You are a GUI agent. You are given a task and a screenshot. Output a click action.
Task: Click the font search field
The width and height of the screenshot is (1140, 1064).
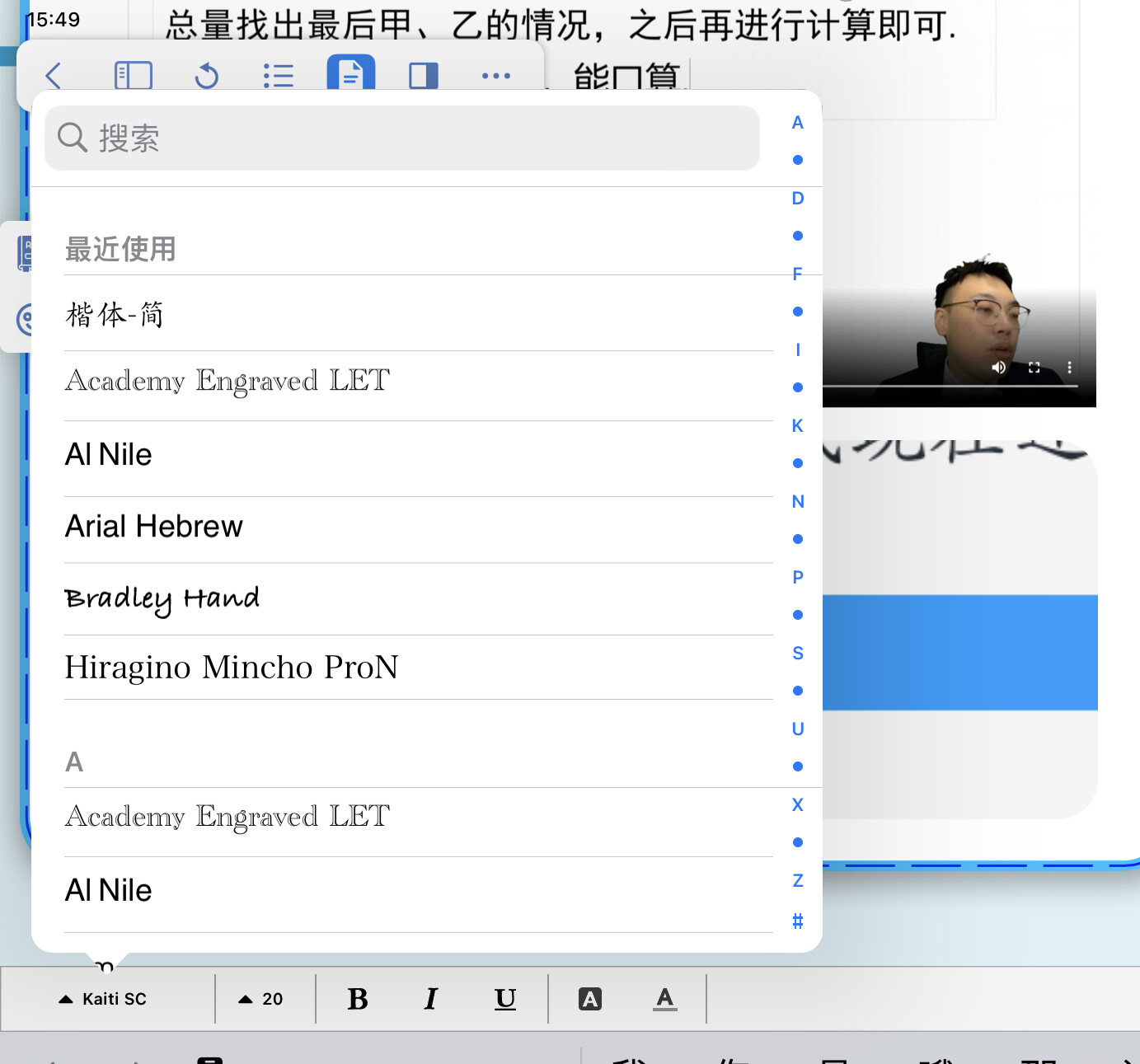402,138
